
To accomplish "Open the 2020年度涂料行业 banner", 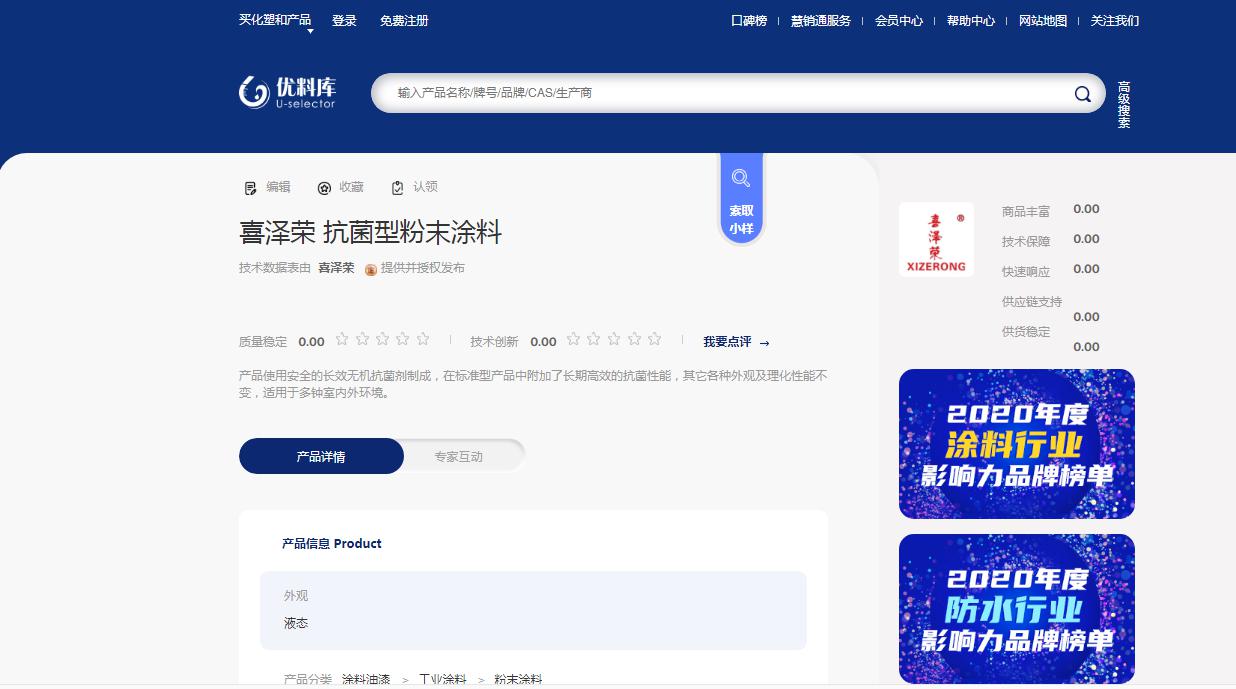I will (x=1017, y=444).
